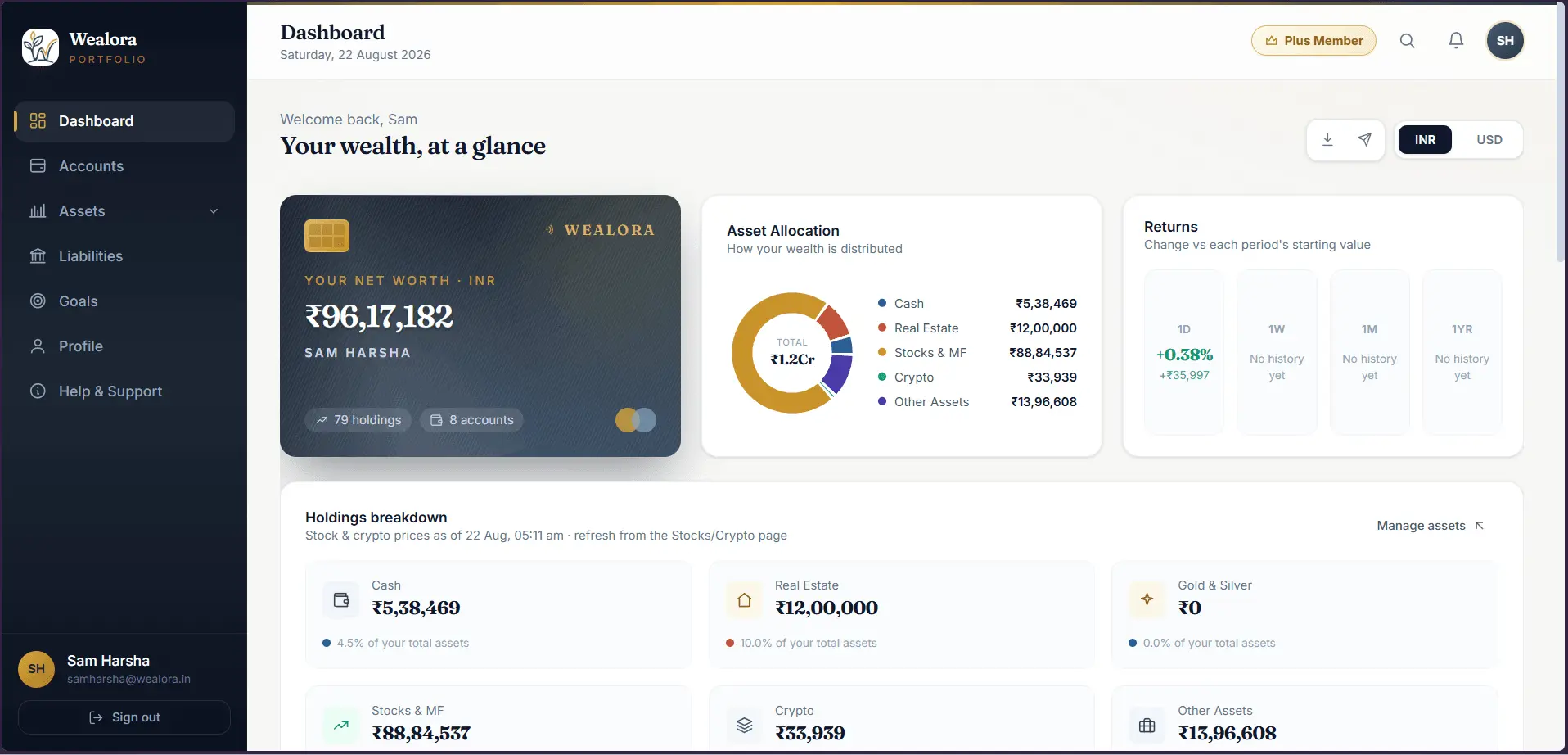Expand the Assets menu chevron
Screen dimensions: 1568x755
click(214, 211)
